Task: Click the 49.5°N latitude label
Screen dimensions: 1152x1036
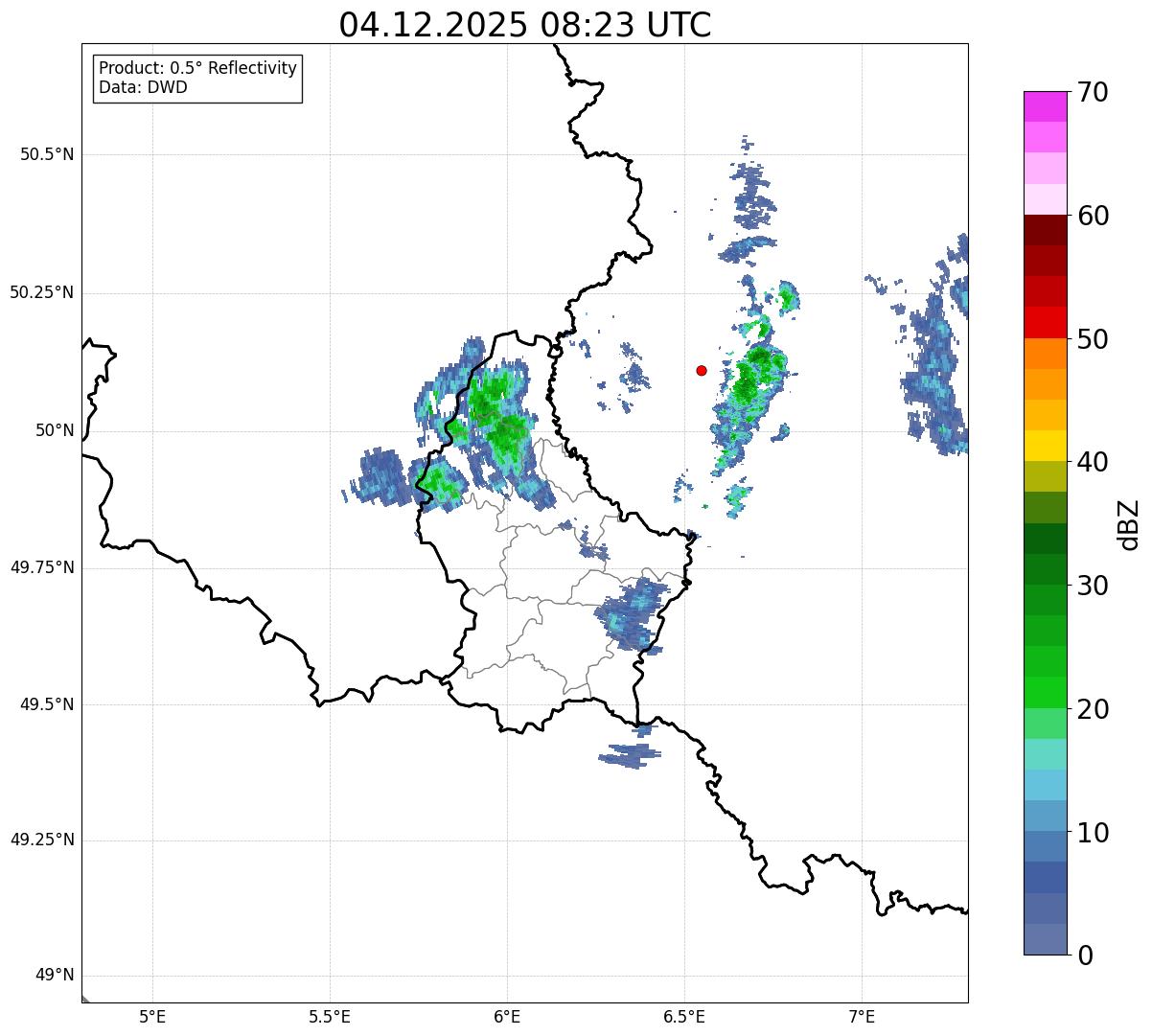Action: click(x=47, y=704)
